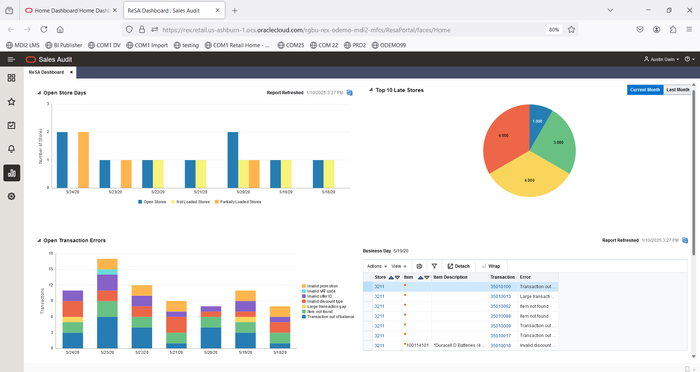
Task: Open the browser account icon
Action: [x=656, y=29]
